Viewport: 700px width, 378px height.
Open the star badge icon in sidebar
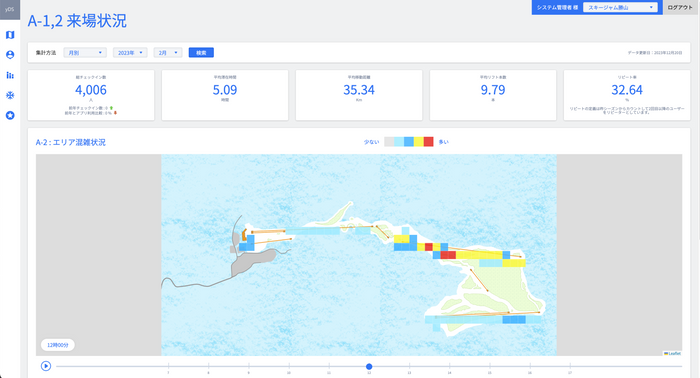tap(10, 116)
